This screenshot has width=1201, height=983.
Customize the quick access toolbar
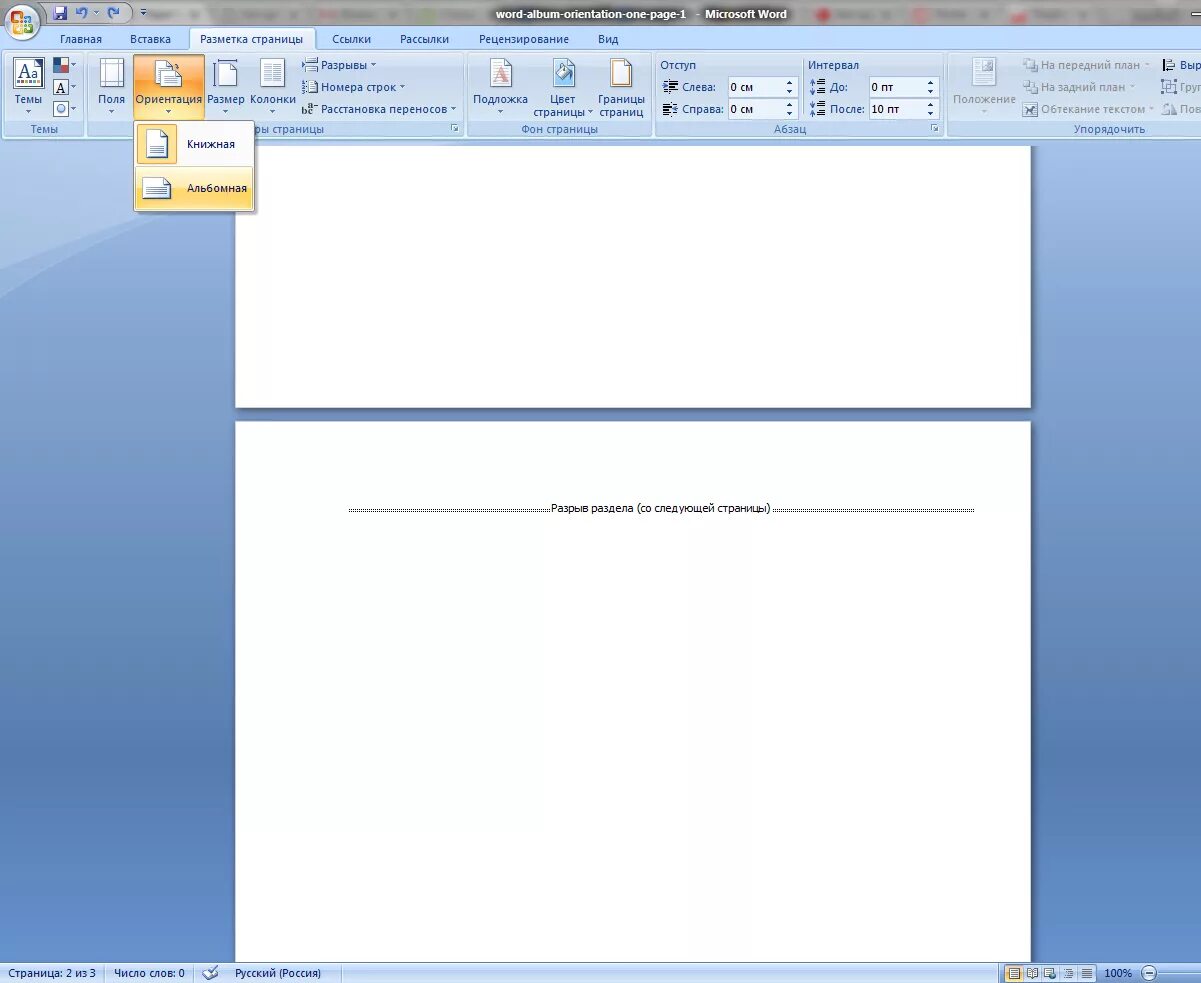pyautogui.click(x=144, y=14)
